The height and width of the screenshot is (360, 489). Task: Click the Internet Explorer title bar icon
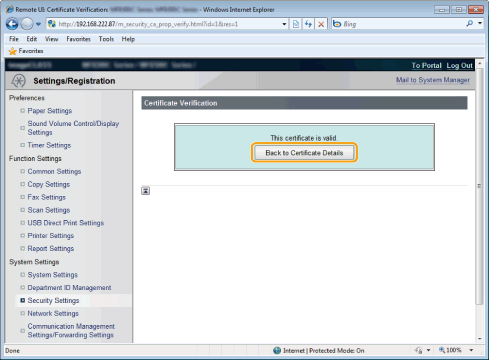10,9
